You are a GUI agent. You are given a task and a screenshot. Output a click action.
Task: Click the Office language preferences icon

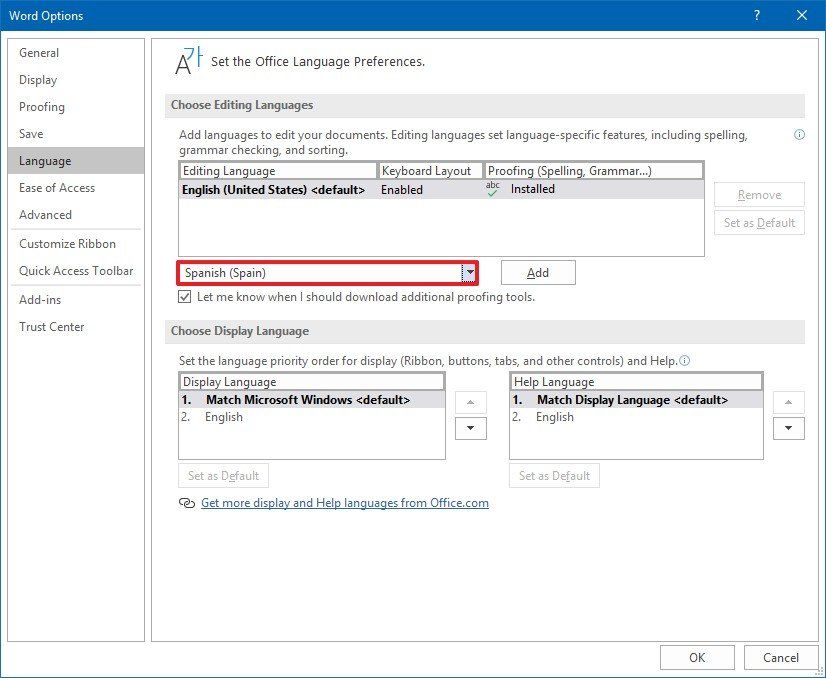point(185,59)
